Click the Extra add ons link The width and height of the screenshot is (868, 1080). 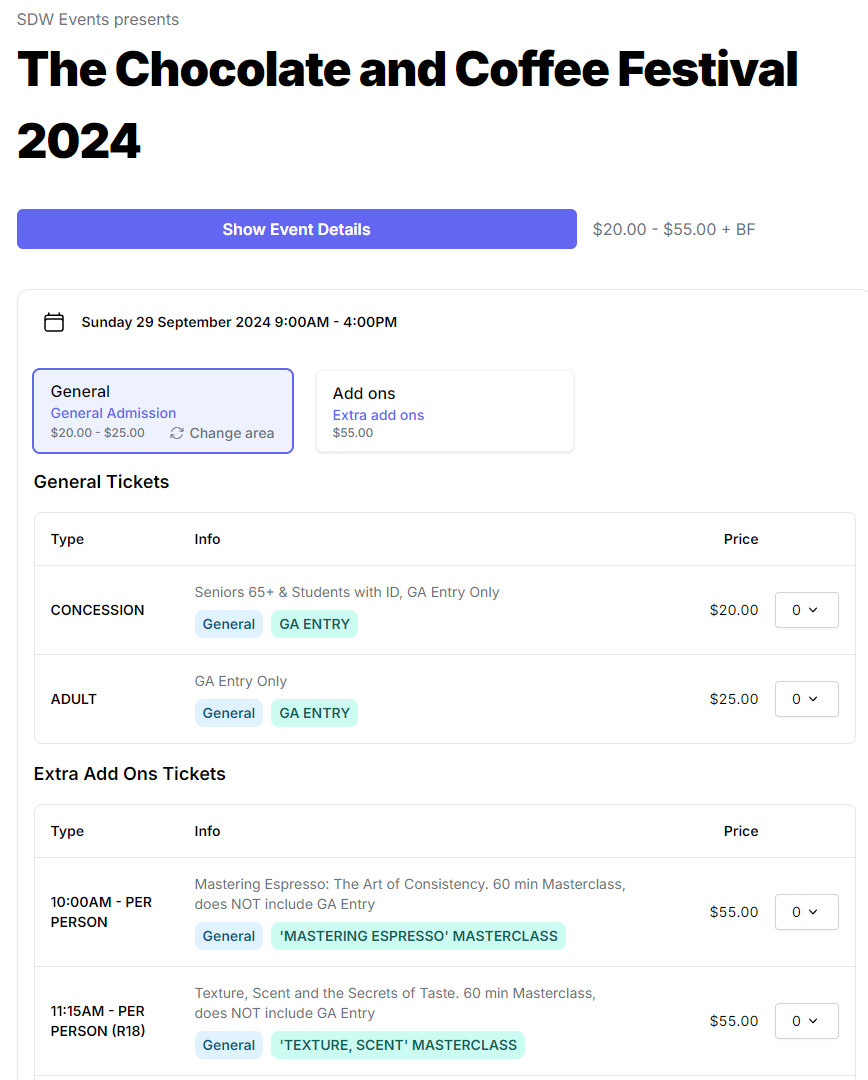378,415
